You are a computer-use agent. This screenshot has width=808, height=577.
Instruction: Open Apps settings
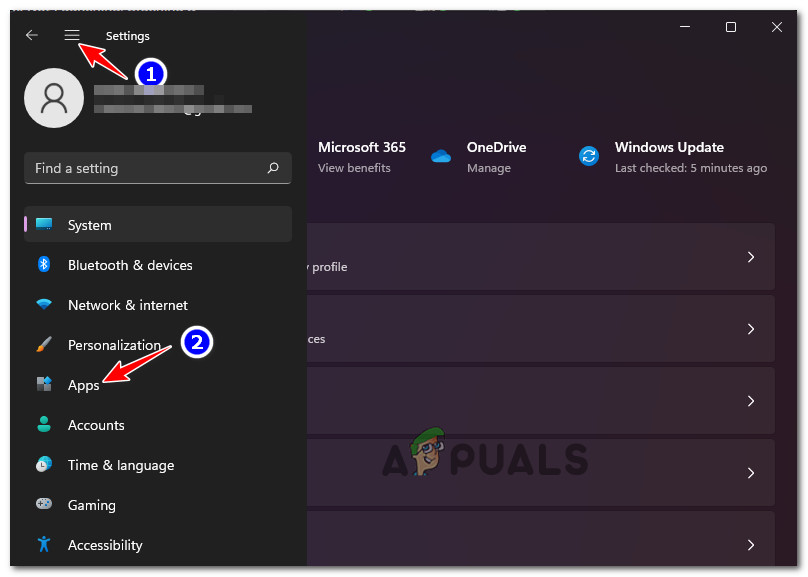point(158,385)
